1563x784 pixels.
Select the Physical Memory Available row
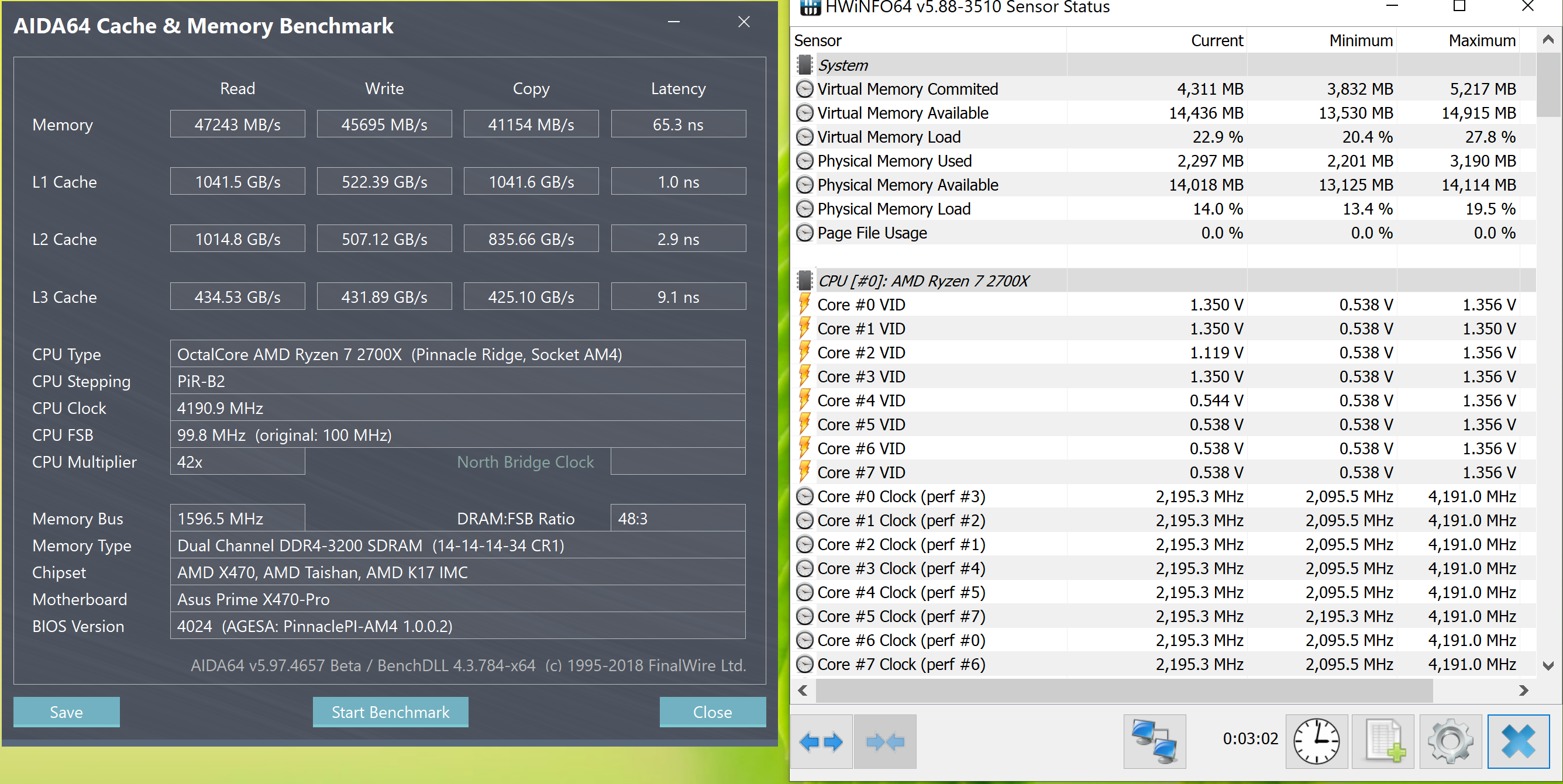click(1163, 185)
